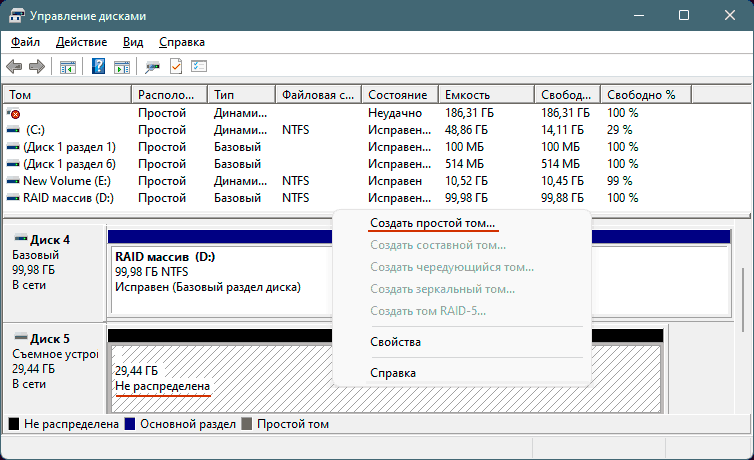Click drive icon of New Volume (E:)
The width and height of the screenshot is (754, 460).
13,181
